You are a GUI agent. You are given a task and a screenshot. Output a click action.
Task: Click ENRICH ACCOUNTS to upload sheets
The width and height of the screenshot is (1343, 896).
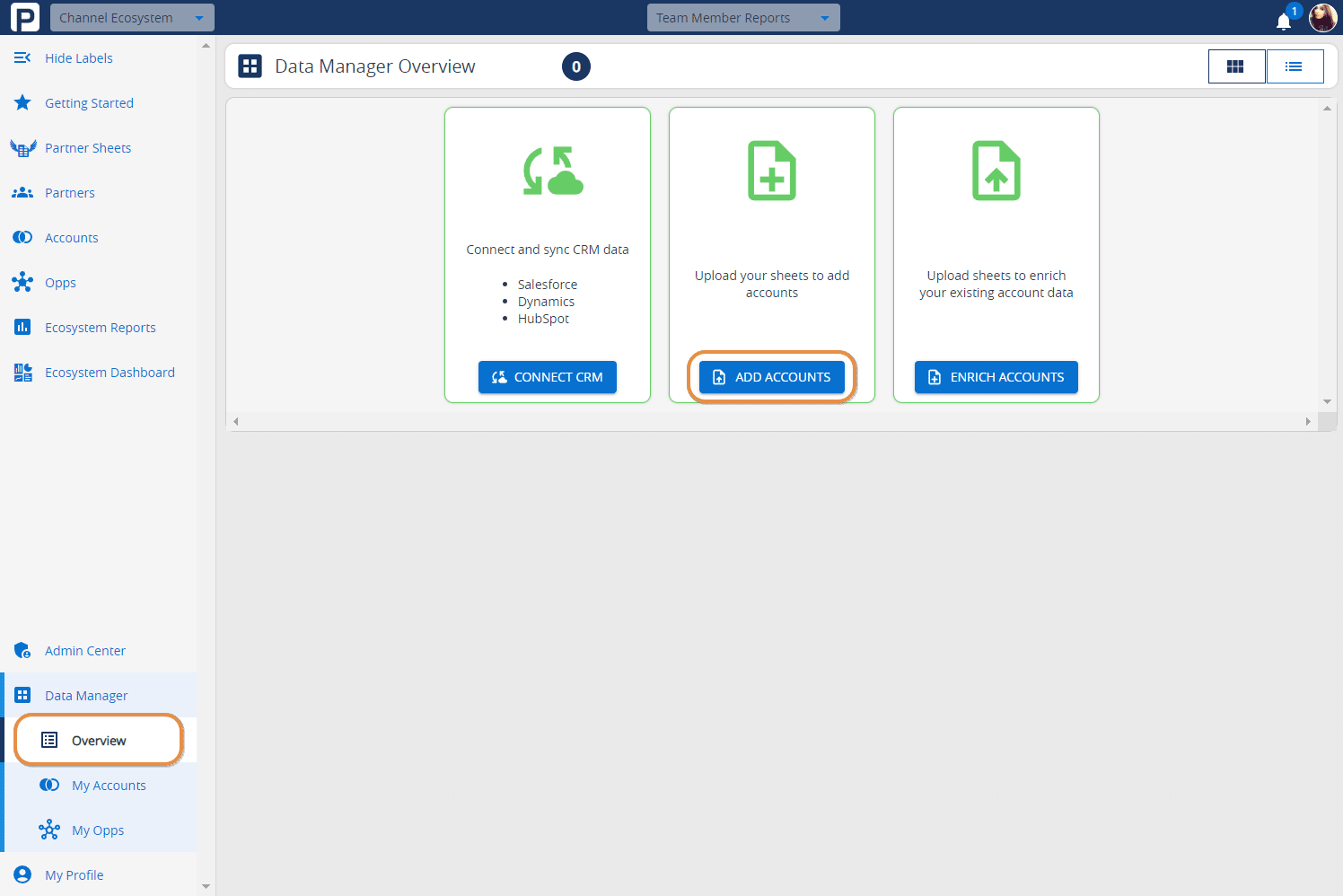point(996,376)
